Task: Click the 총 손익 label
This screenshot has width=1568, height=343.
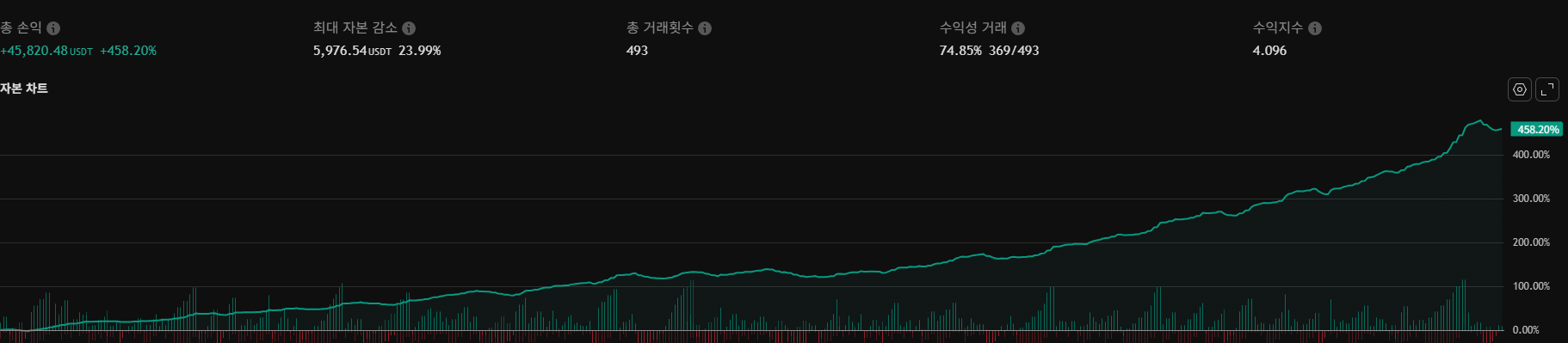Action: tap(21, 28)
